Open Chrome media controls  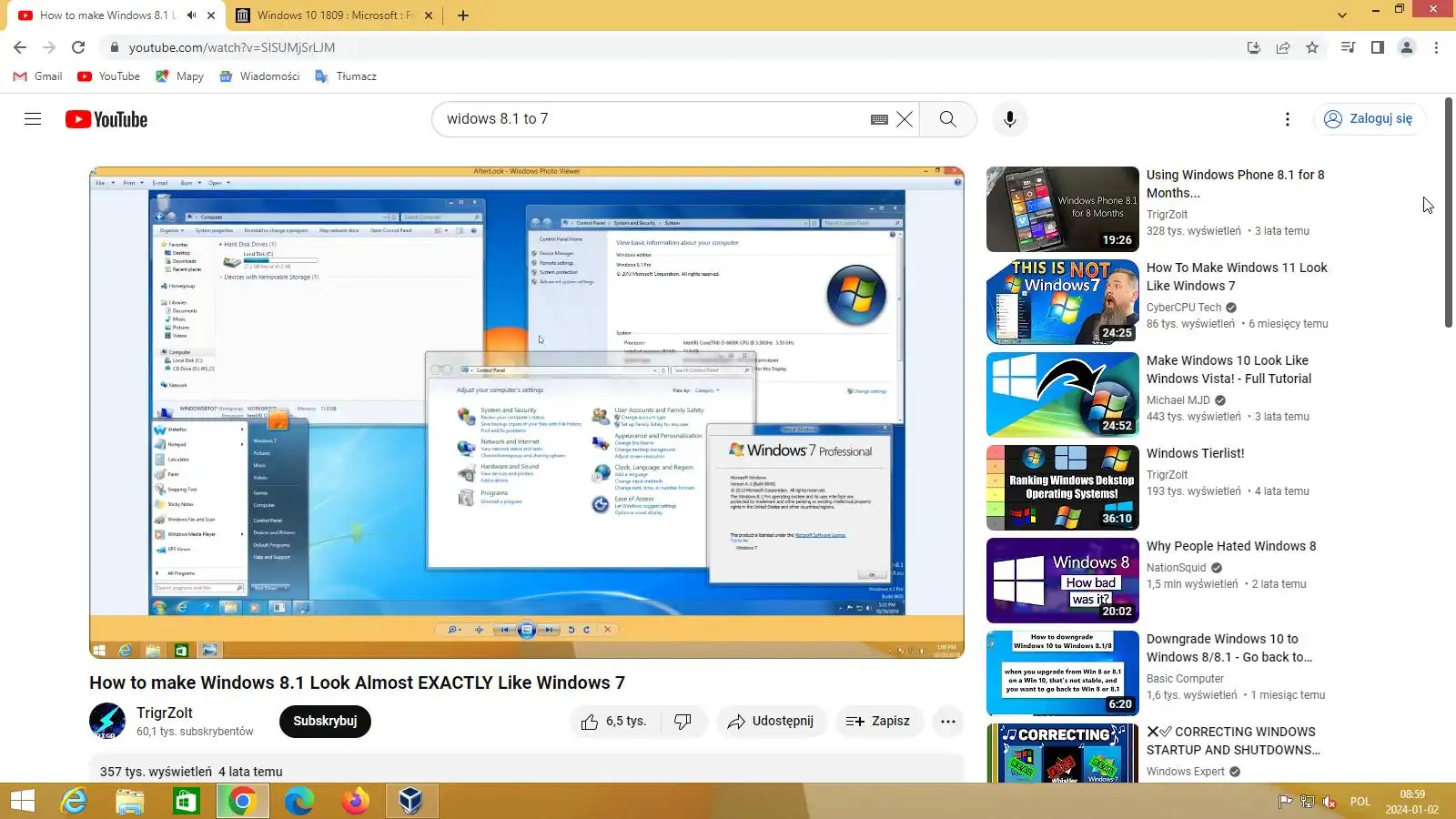1349,47
